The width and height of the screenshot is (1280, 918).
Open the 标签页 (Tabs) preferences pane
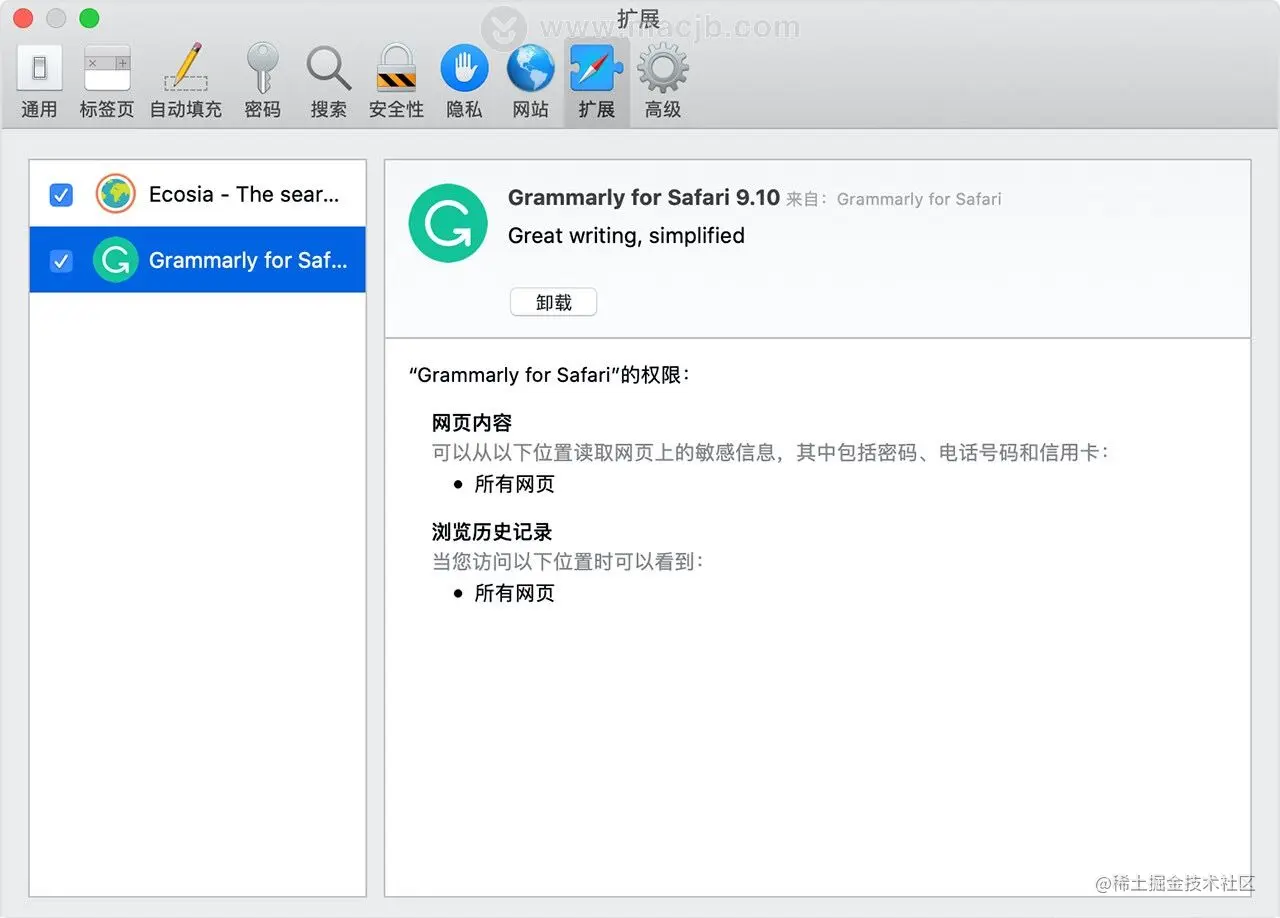click(107, 82)
